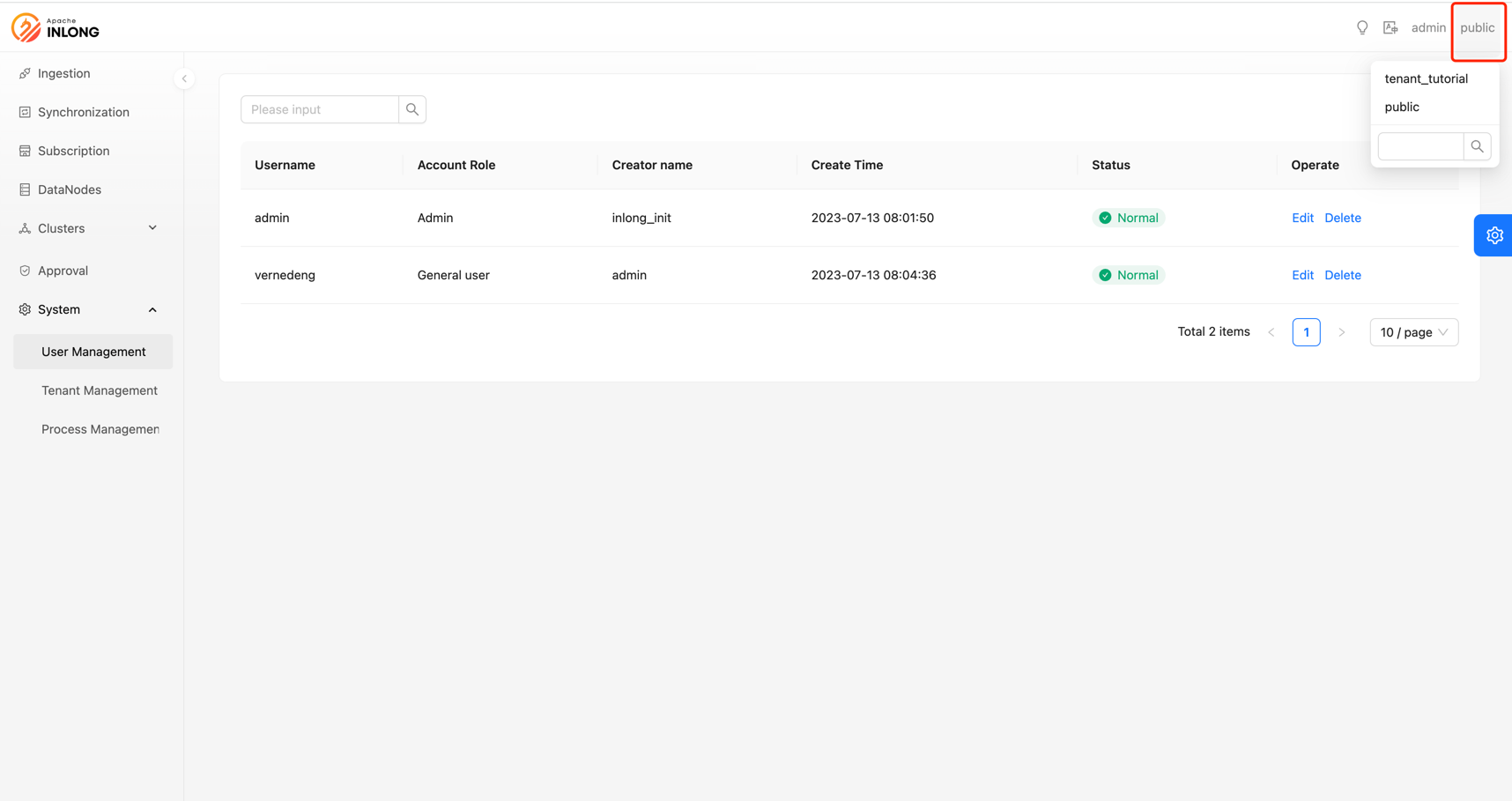The width and height of the screenshot is (1512, 801).
Task: Click the tenant search input box
Action: (1420, 146)
